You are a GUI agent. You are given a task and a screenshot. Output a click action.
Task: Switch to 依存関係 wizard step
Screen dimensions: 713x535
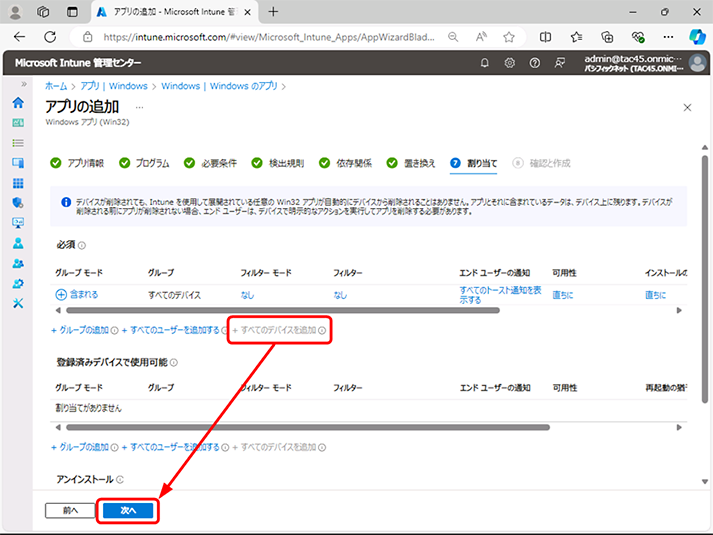345,163
